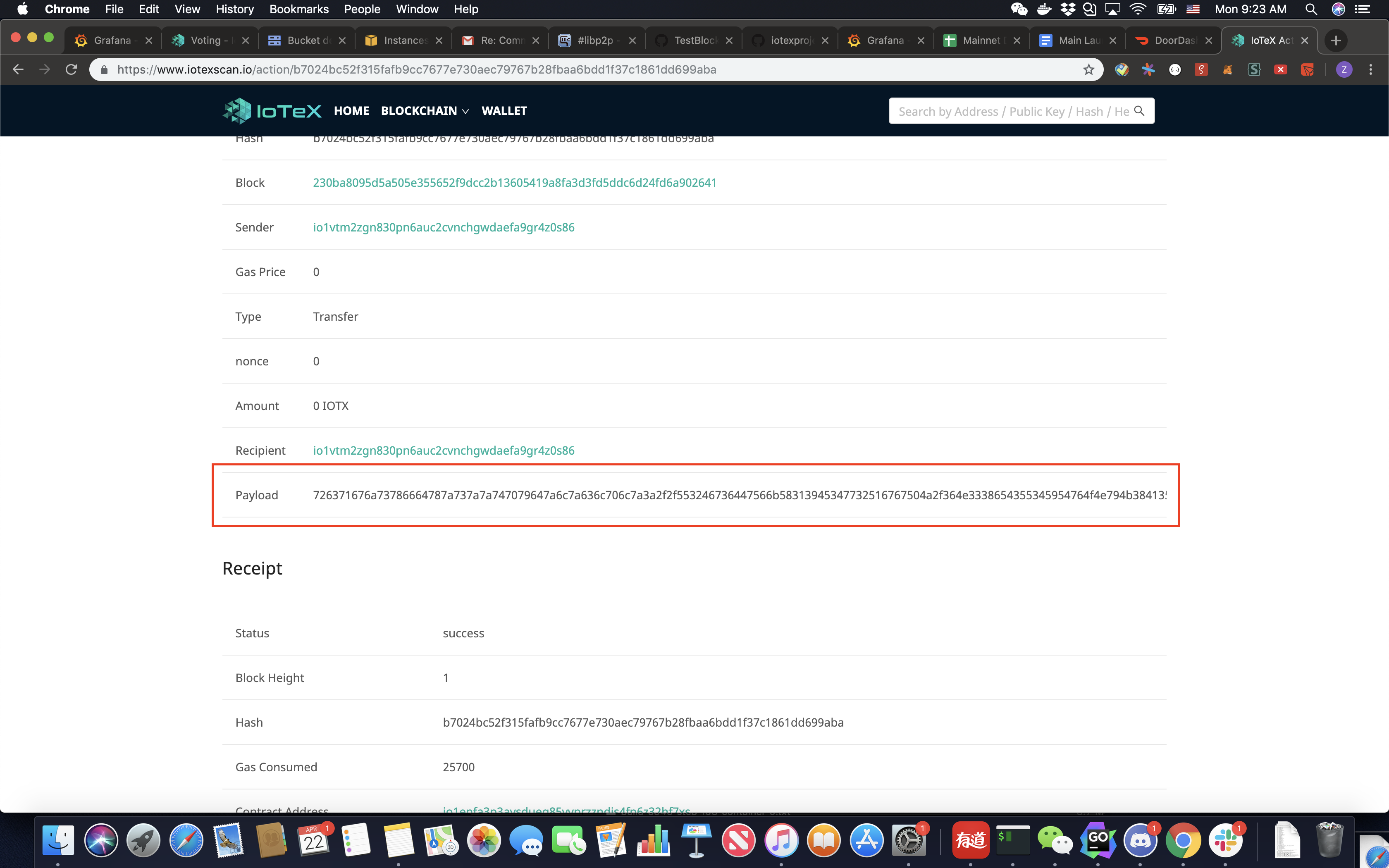Open the TronLink extension
The width and height of the screenshot is (1389, 868).
1308,69
